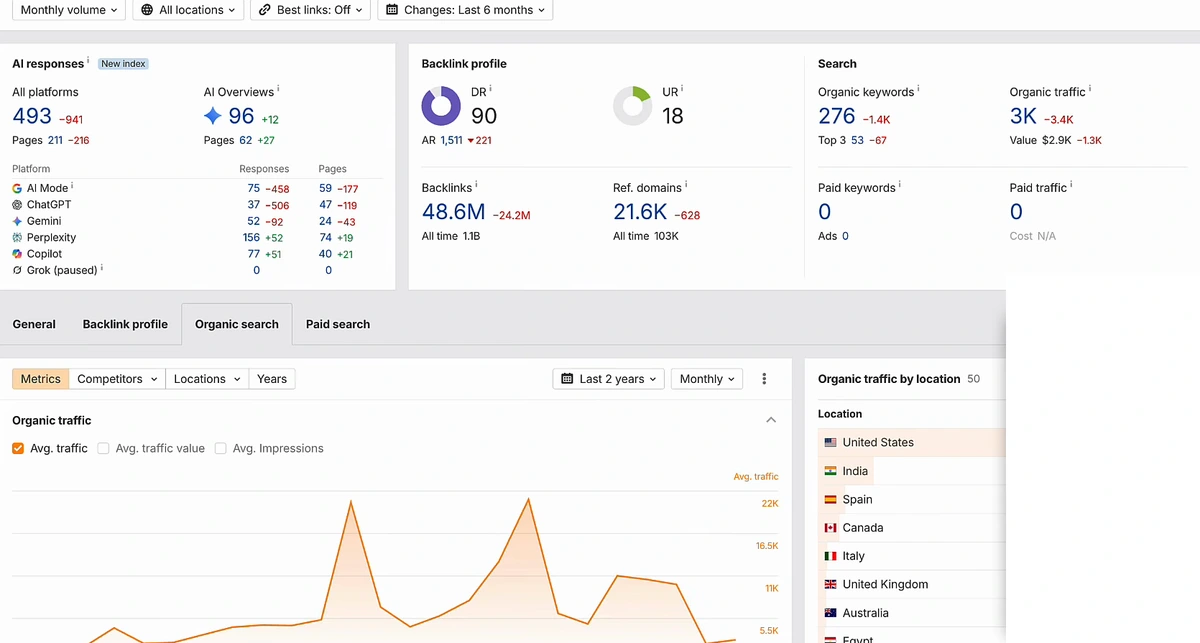Uncheck the Avg. traffic checkbox

click(x=18, y=448)
